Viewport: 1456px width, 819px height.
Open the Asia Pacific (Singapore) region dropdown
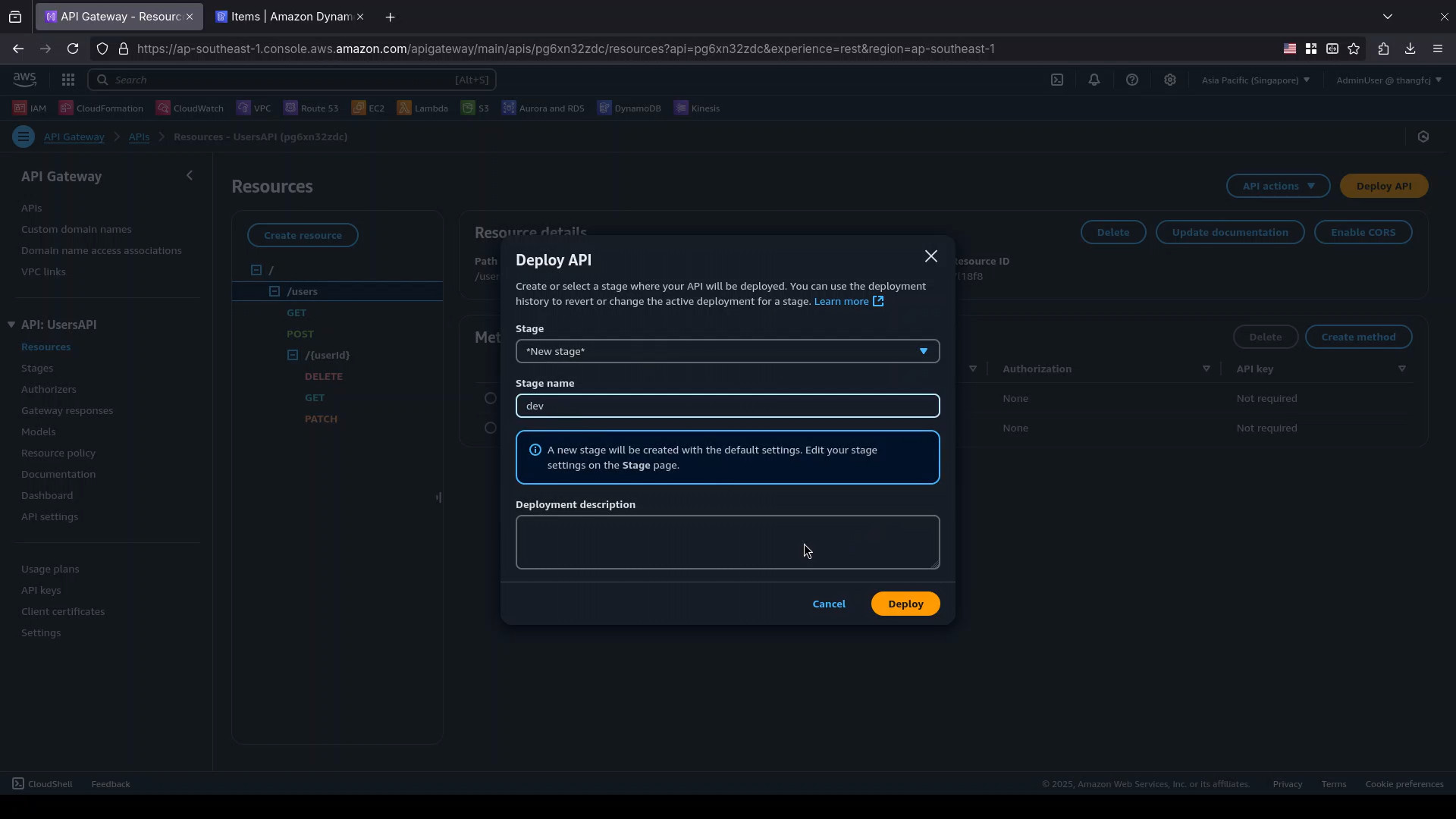coord(1255,80)
